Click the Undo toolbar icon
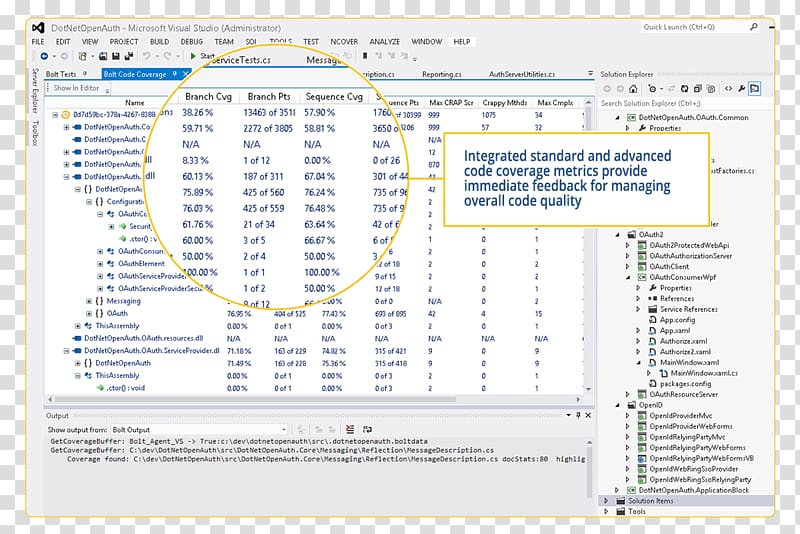This screenshot has height=534, width=800. 146,56
